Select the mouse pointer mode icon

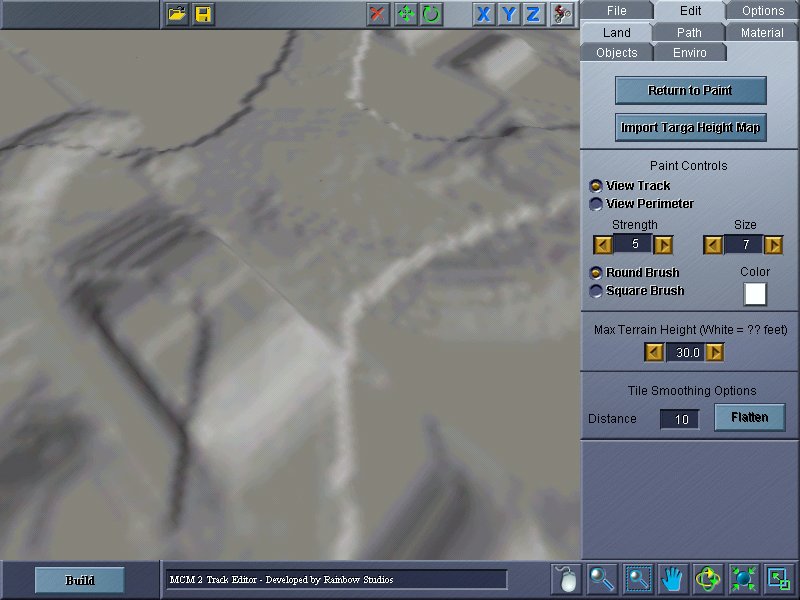pyautogui.click(x=567, y=579)
